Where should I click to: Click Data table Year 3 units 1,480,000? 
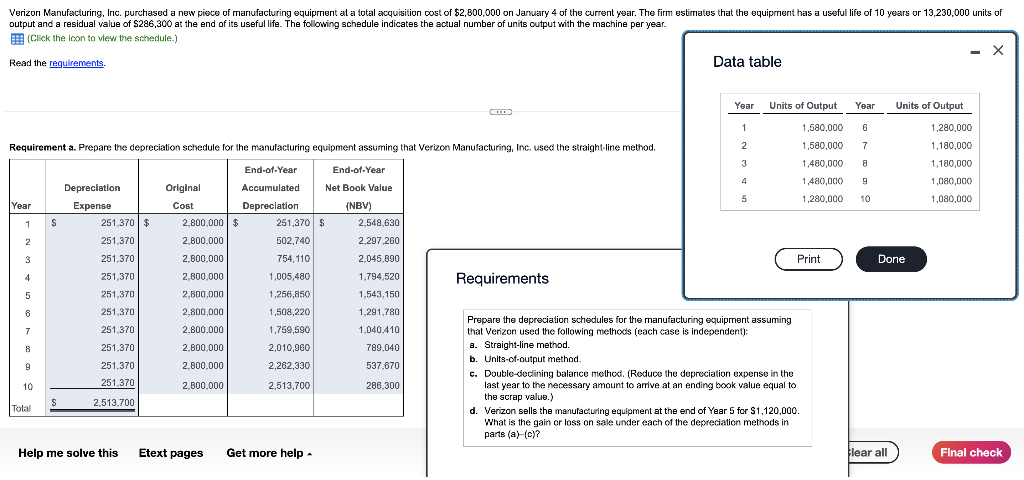(822, 163)
